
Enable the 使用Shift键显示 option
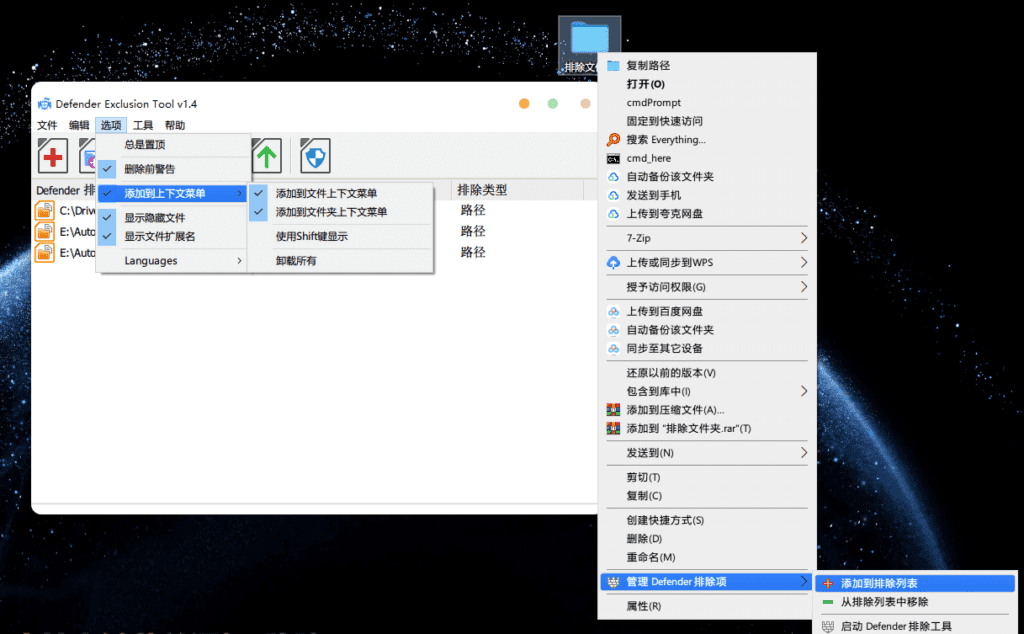[x=340, y=236]
